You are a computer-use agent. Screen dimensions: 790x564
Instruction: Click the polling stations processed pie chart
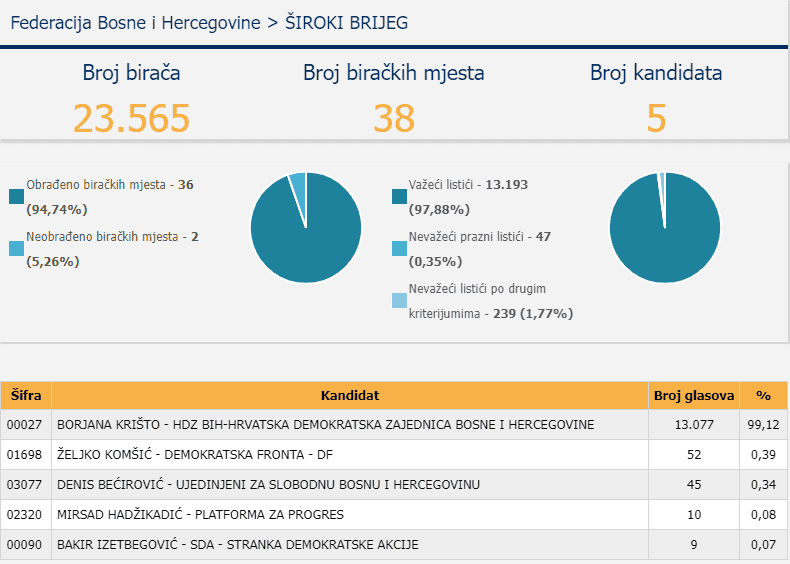pos(305,227)
